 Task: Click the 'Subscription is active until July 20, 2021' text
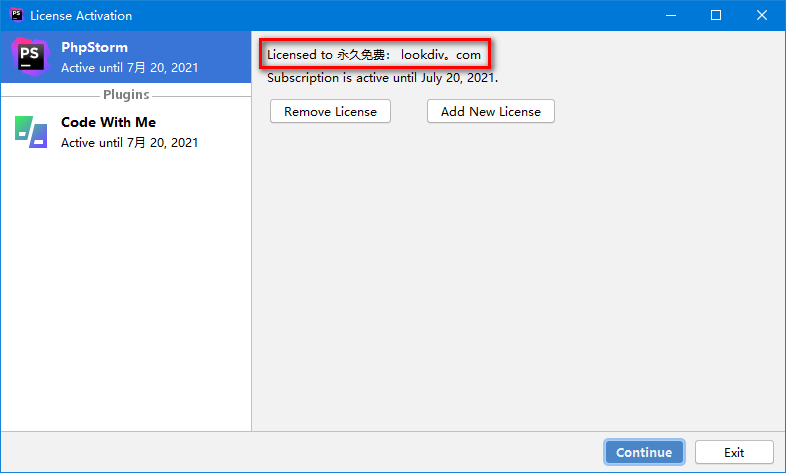(x=382, y=78)
